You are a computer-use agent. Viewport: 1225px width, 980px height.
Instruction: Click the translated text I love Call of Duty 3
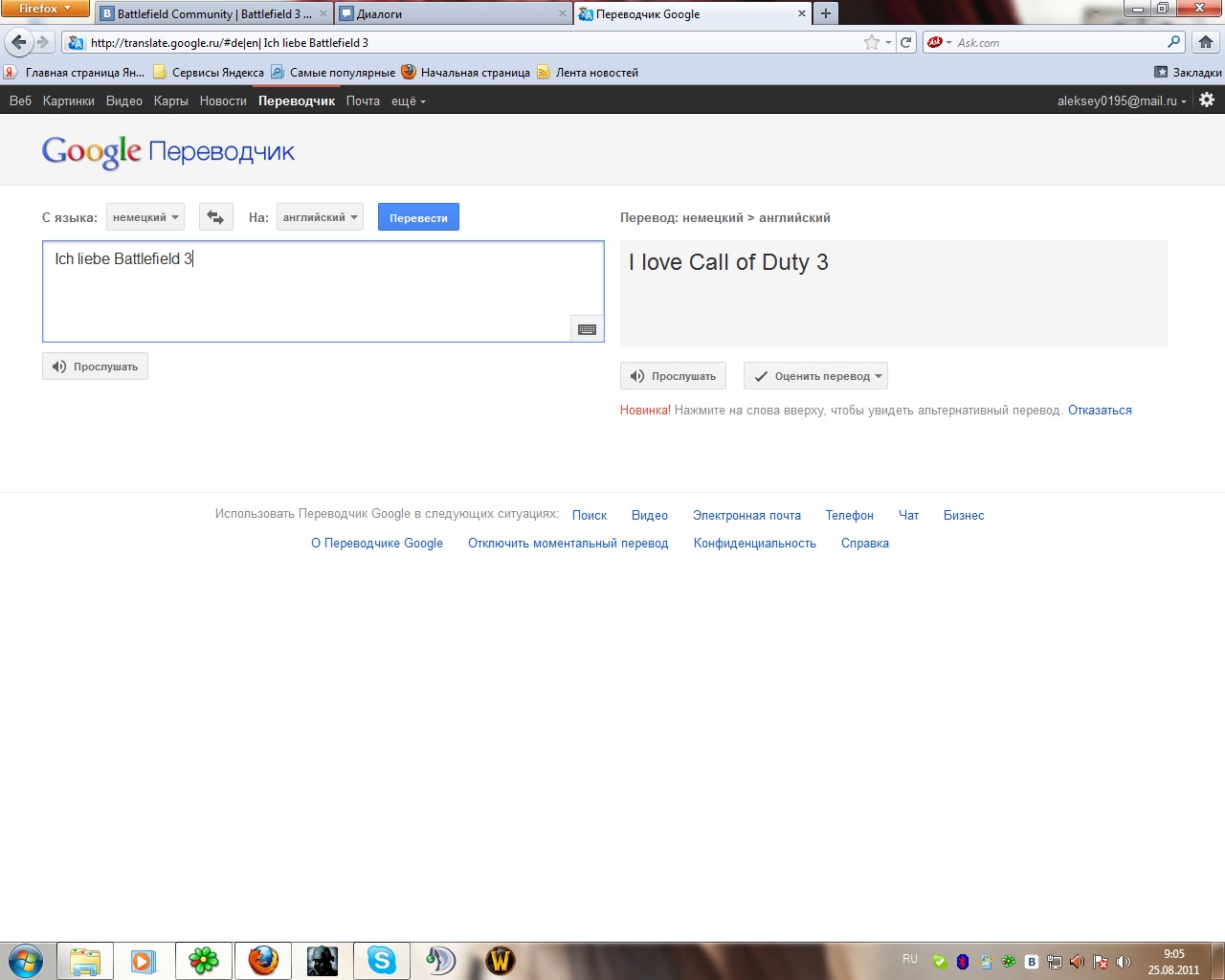coord(728,262)
